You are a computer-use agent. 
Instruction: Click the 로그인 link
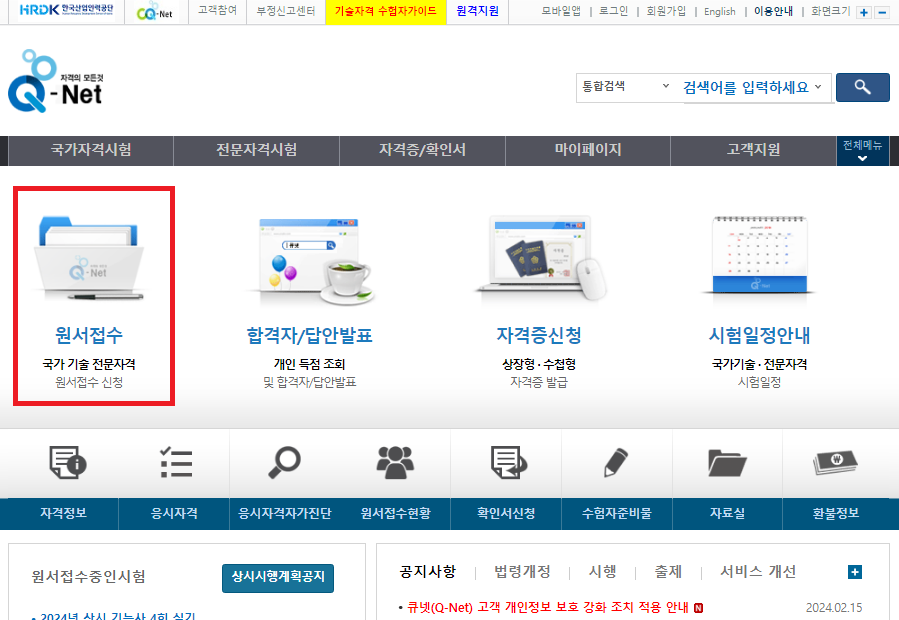612,12
